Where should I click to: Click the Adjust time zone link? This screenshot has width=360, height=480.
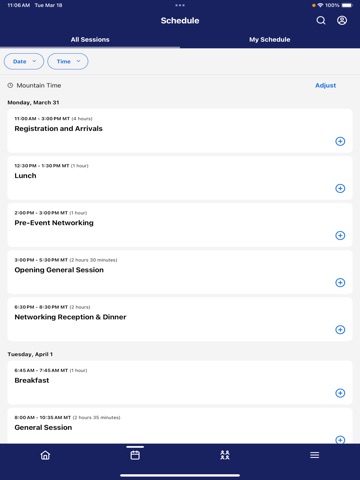(326, 85)
